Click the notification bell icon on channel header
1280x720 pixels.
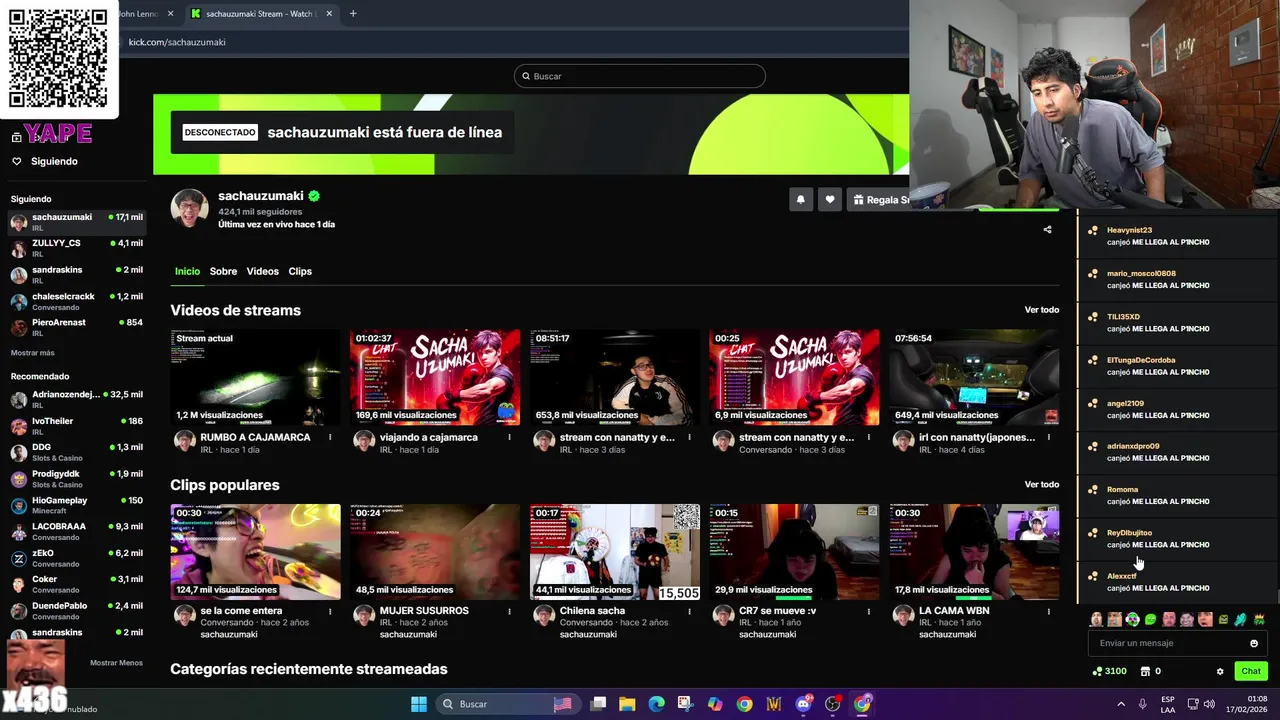tap(800, 200)
